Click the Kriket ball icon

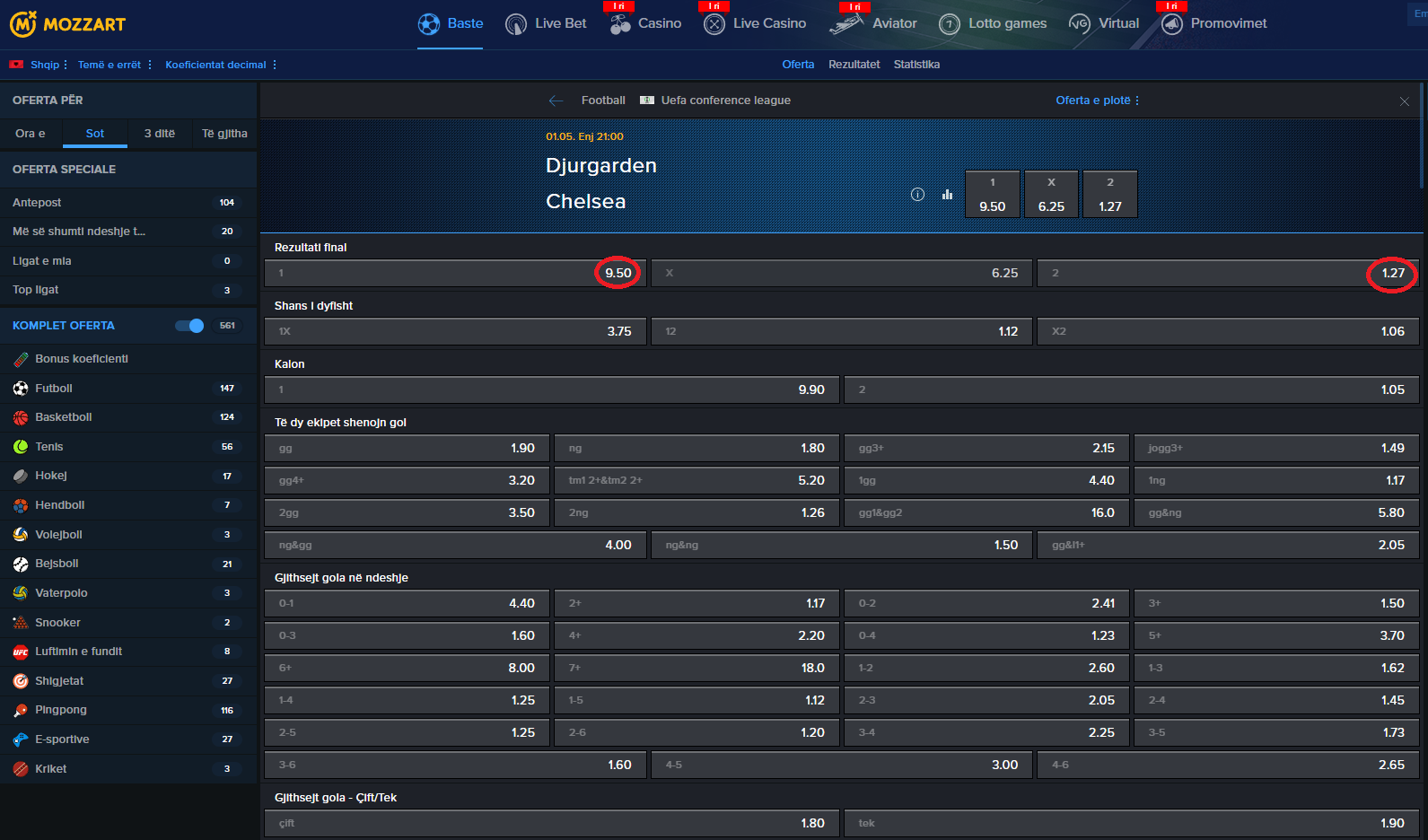pos(21,769)
